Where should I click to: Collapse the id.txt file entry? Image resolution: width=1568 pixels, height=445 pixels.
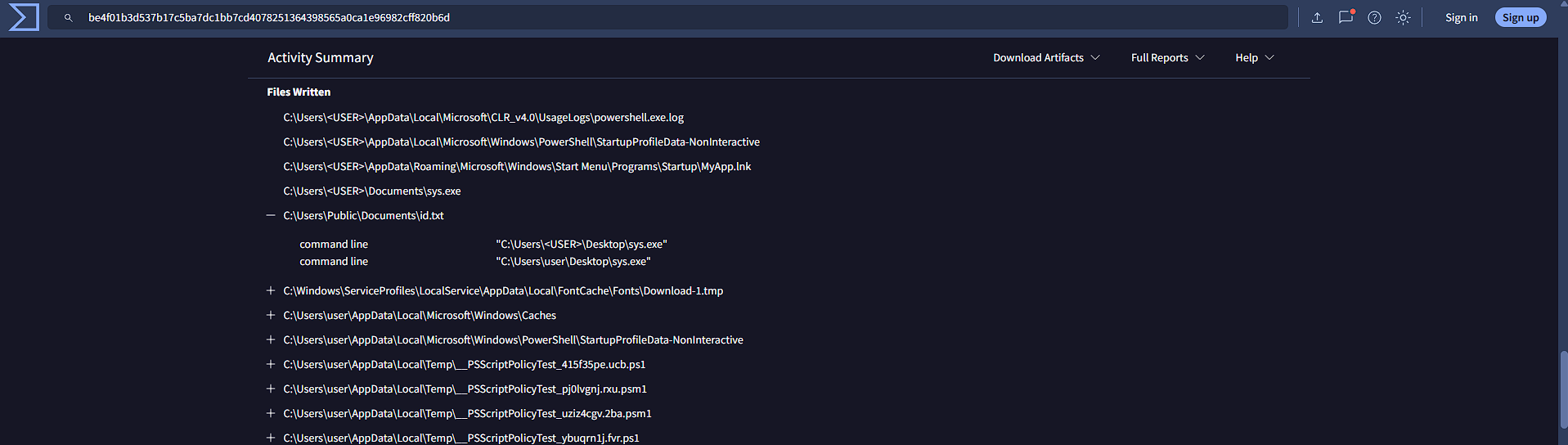point(271,215)
